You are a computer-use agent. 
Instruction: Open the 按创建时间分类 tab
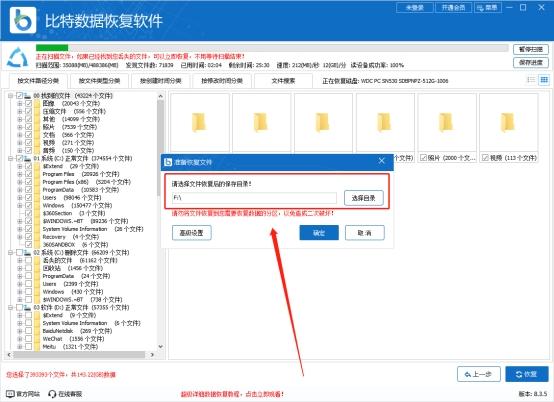(161, 81)
